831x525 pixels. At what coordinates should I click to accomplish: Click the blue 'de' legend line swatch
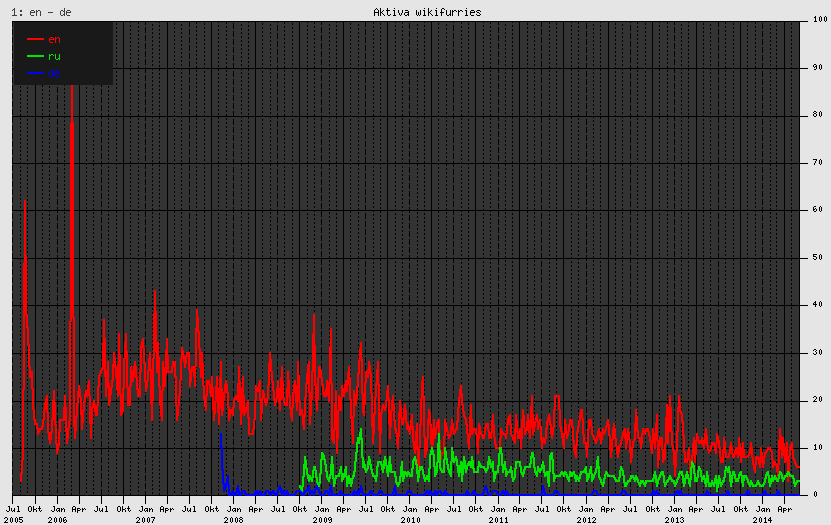(35, 73)
